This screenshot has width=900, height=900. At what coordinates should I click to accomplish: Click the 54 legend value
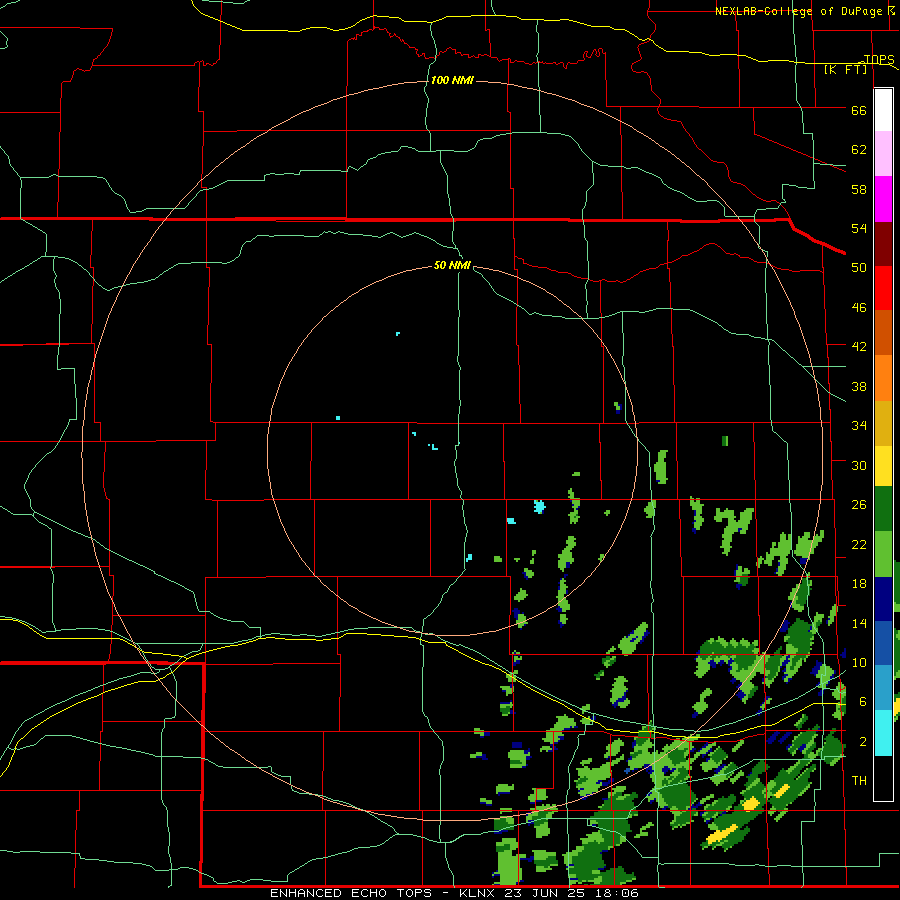click(859, 228)
